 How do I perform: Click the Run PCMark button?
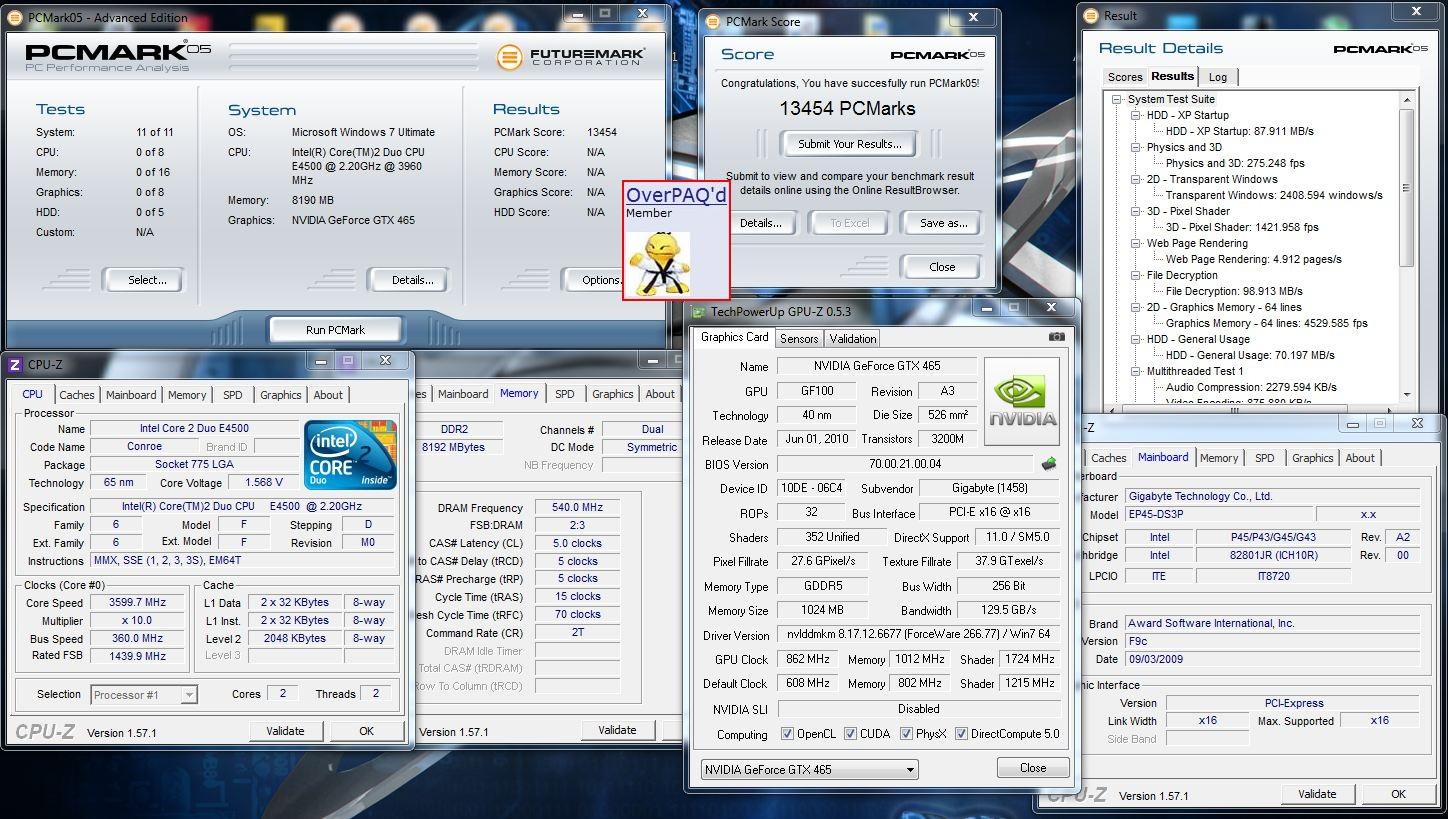tap(335, 329)
